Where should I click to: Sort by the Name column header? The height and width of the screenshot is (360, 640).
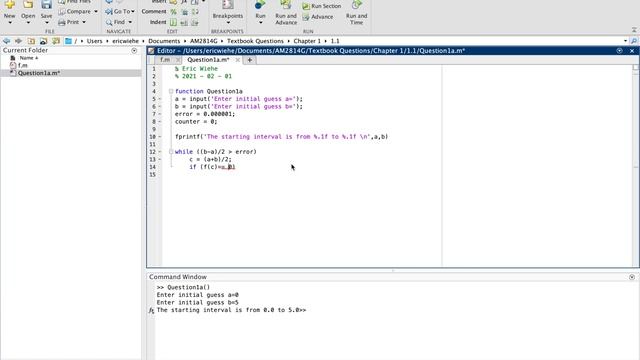29,58
